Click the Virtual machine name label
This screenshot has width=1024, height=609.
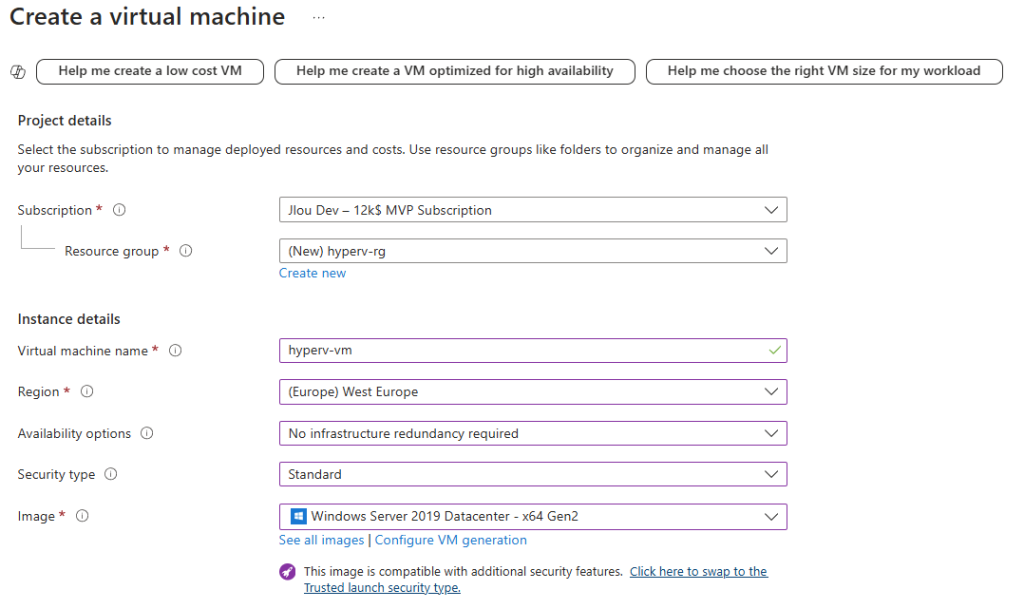[83, 351]
